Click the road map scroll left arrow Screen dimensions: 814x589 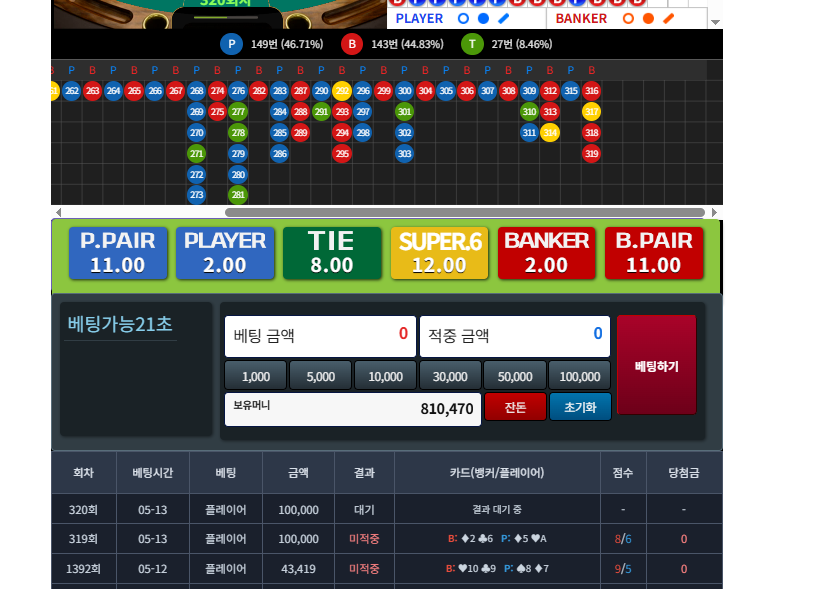coord(58,212)
